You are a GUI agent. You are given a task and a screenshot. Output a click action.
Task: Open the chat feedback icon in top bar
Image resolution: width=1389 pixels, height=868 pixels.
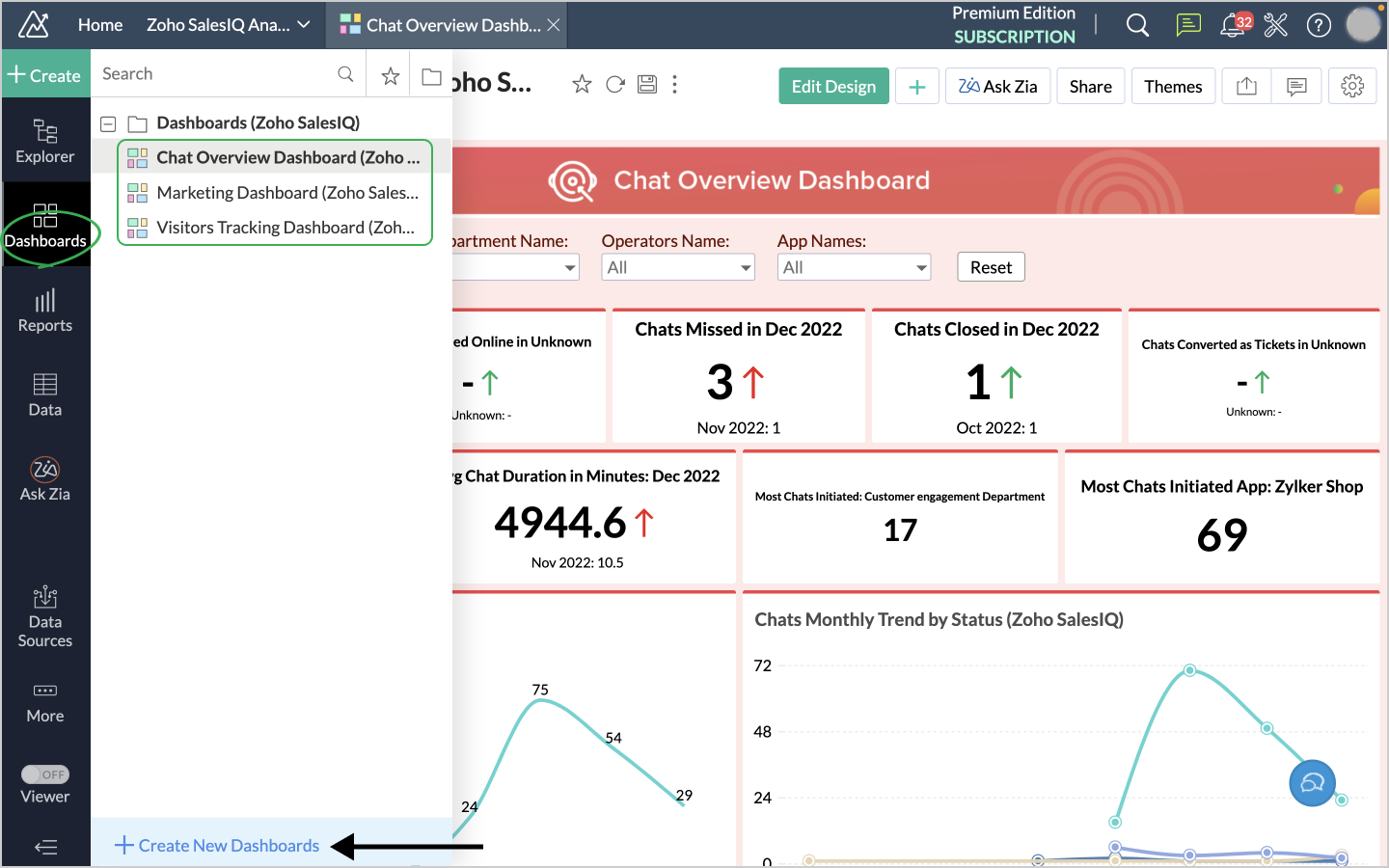coord(1188,25)
